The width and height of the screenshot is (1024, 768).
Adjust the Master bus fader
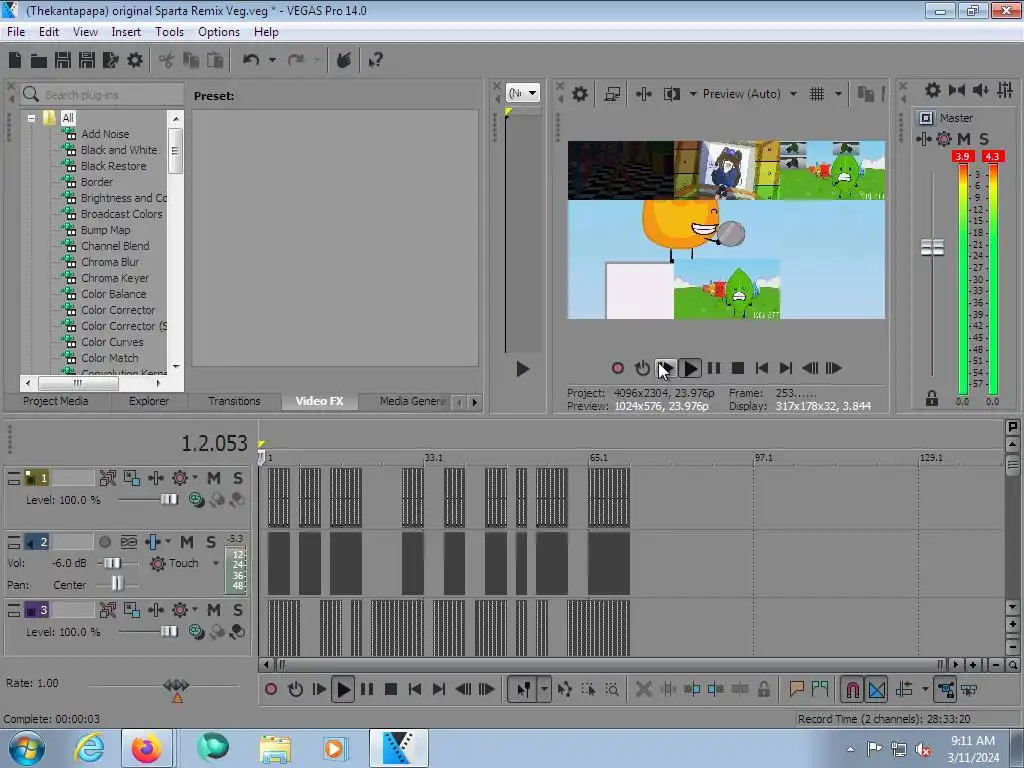(932, 248)
